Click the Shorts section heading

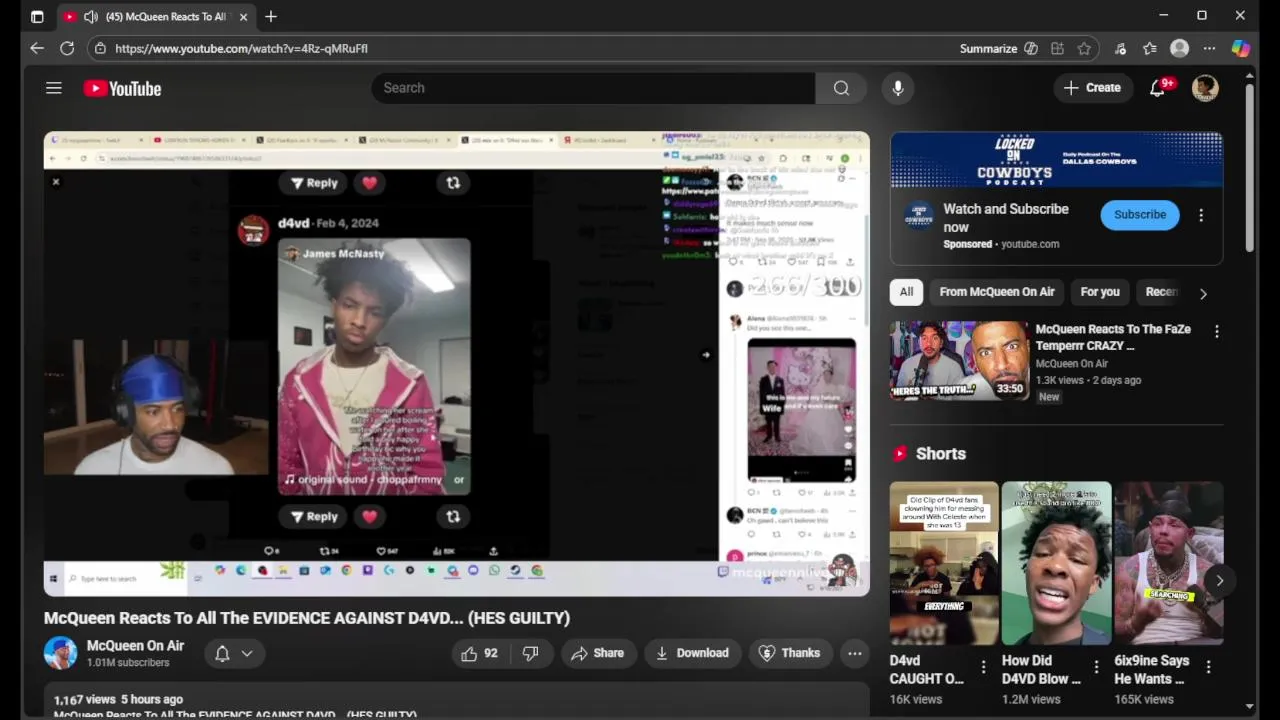point(941,454)
